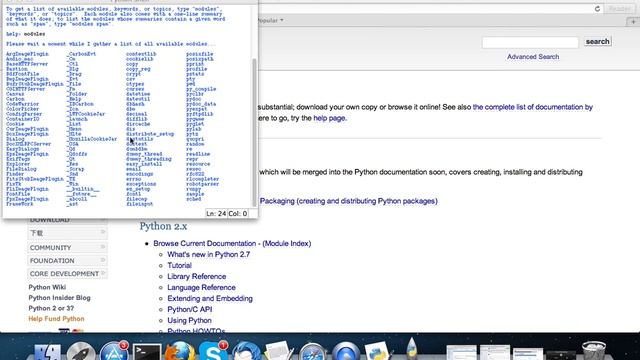640x360 pixels.
Task: Open Safari compass icon in Dock
Action: (312, 352)
